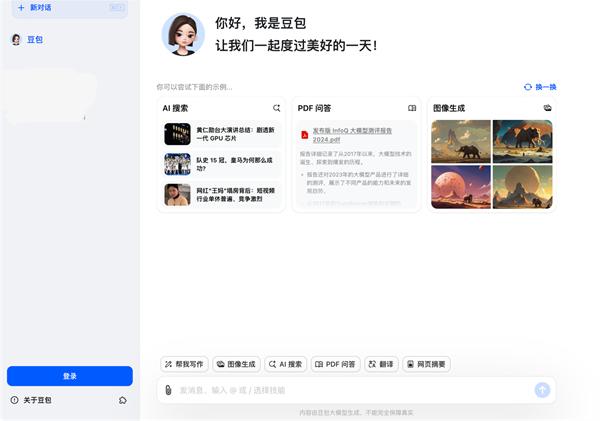Click the send arrow button
600x421 pixels.
click(x=542, y=390)
